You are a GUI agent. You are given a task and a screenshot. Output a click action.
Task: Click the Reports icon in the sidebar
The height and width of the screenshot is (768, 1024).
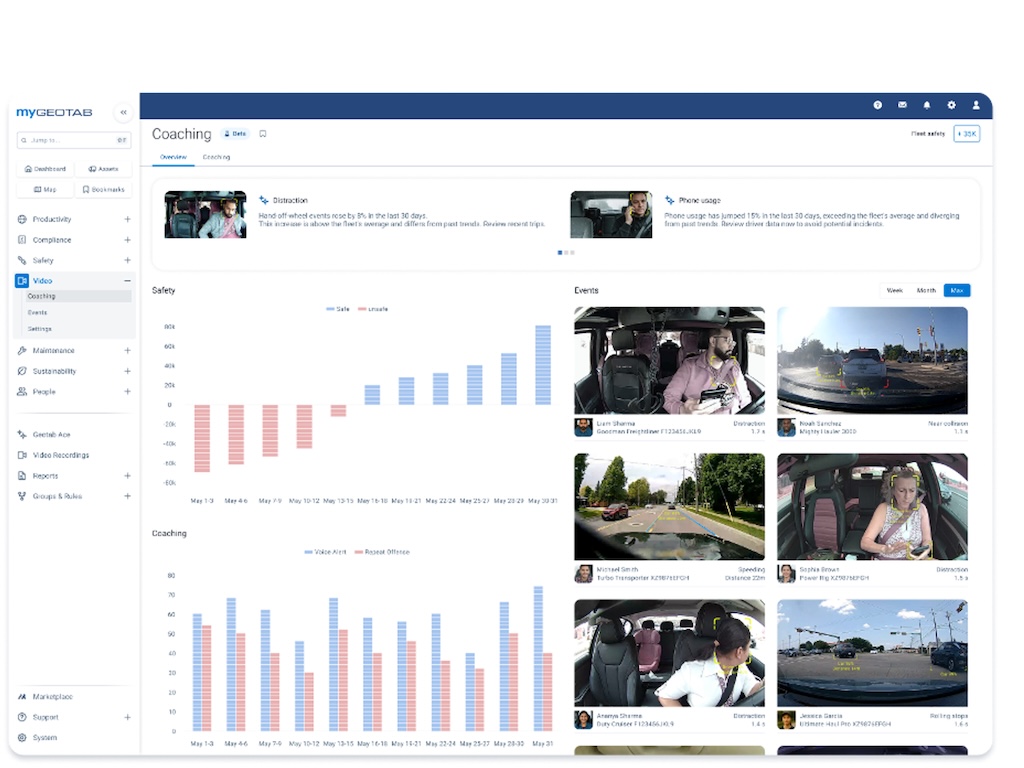click(x=22, y=476)
